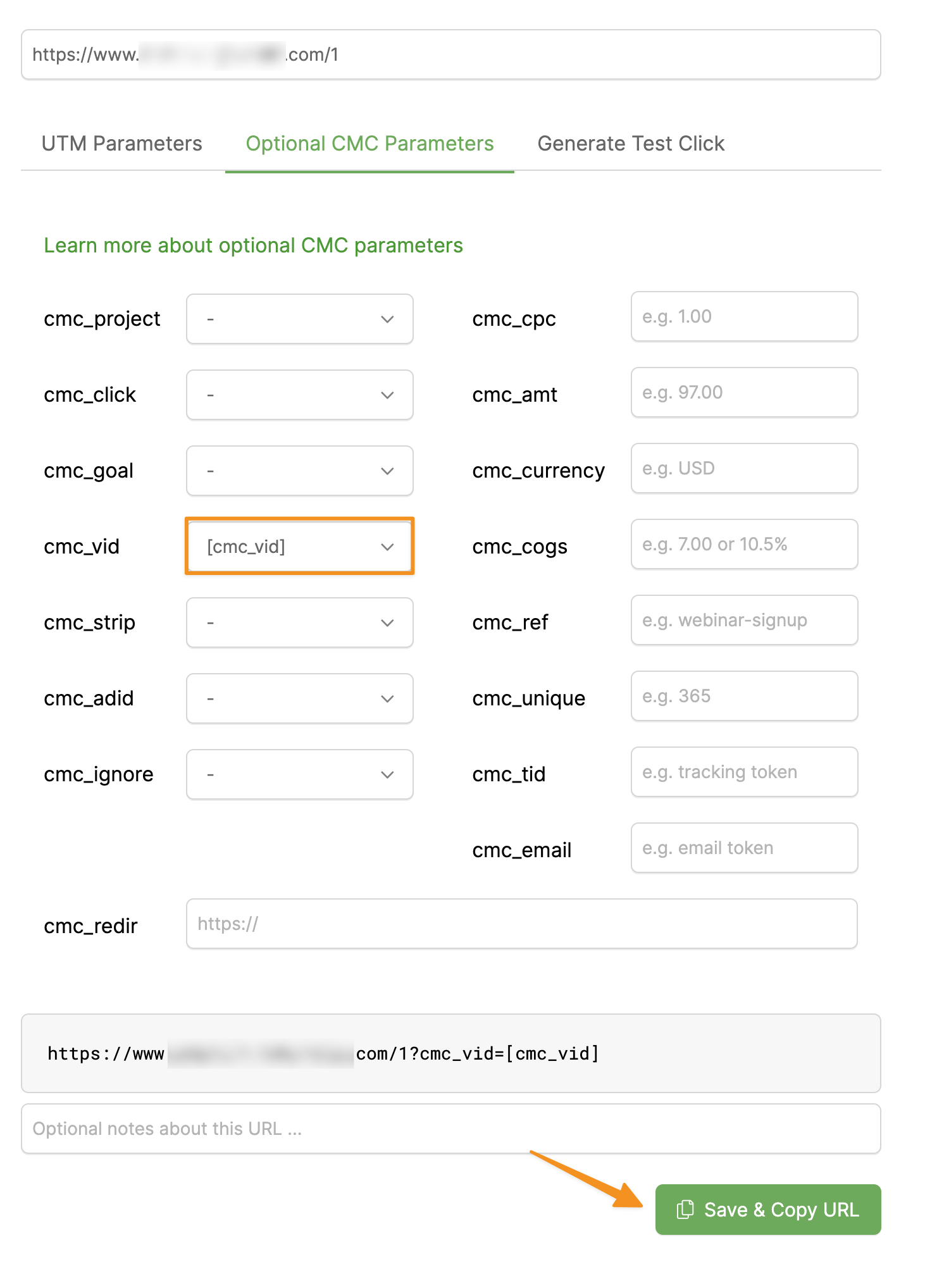Switch to the UTM Parameters tab
Screen dimensions: 925x1288
click(121, 144)
